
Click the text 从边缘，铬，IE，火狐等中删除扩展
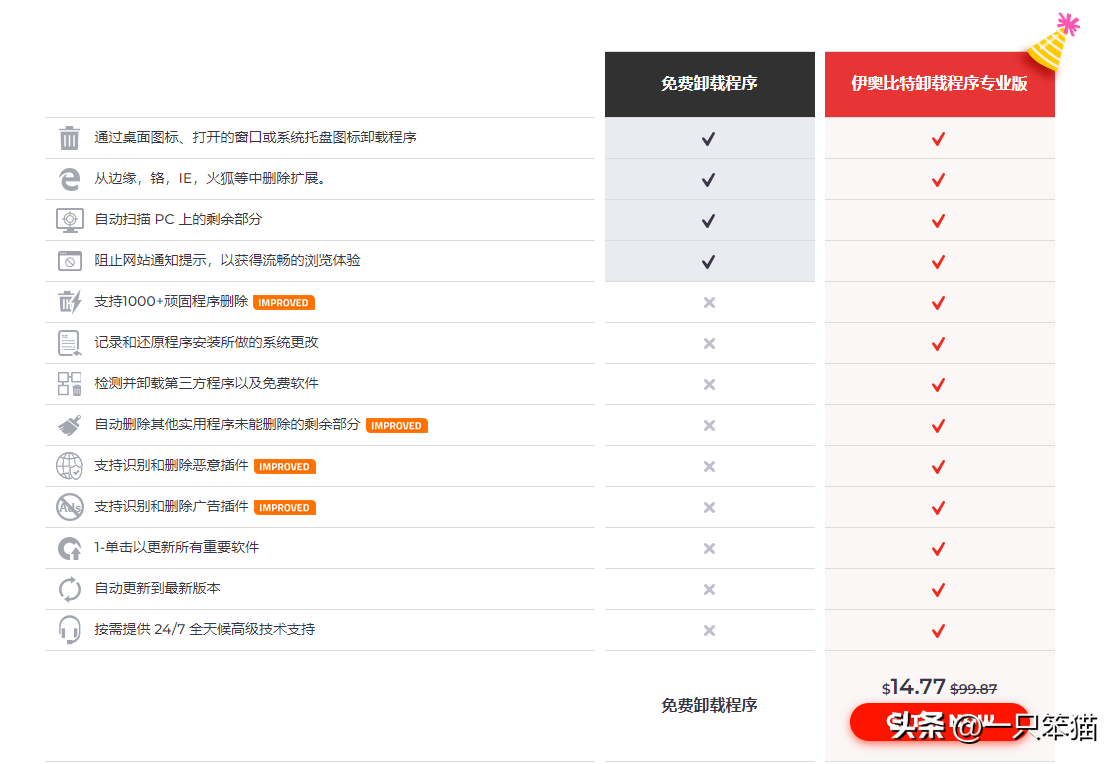210,179
